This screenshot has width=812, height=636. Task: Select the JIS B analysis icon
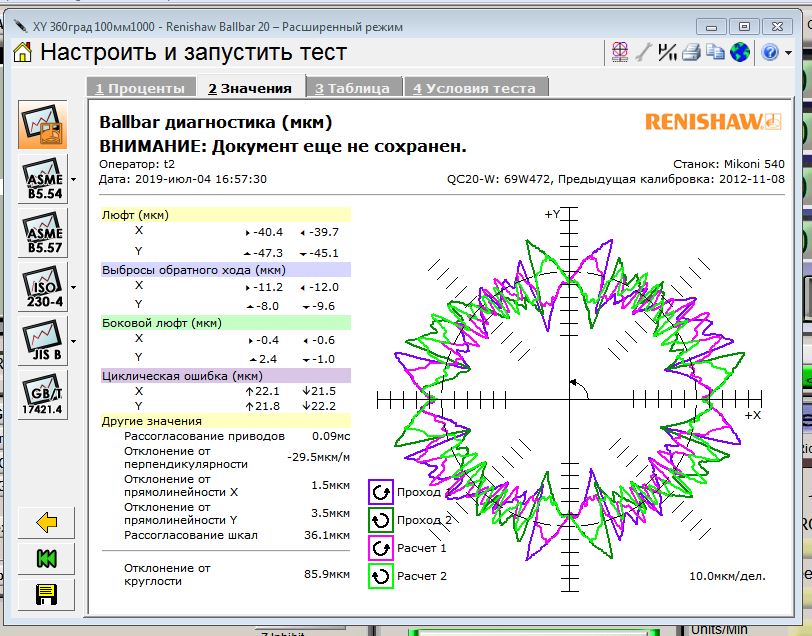coord(44,341)
